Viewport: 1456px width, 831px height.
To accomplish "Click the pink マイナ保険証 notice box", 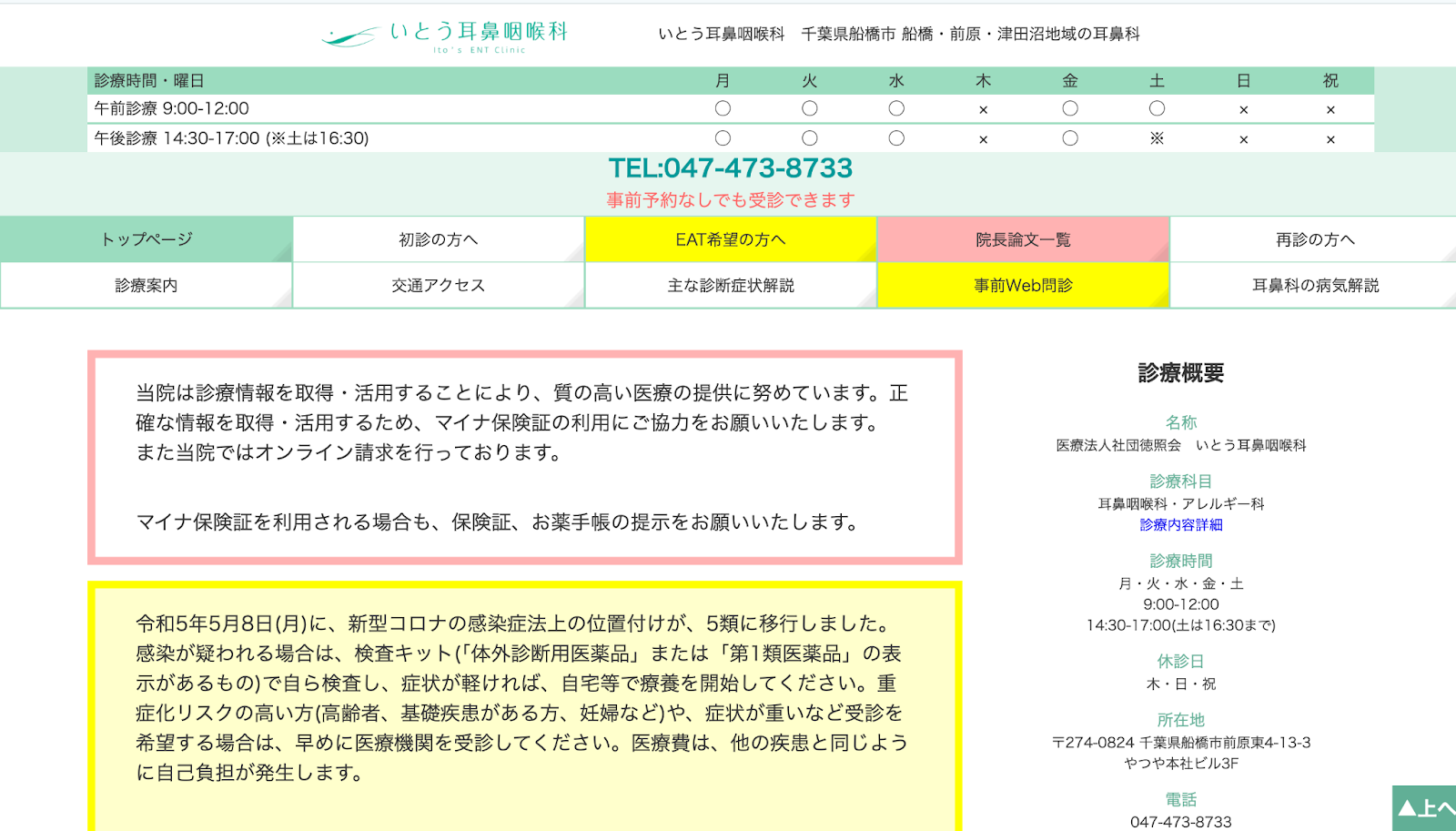I will tap(526, 455).
